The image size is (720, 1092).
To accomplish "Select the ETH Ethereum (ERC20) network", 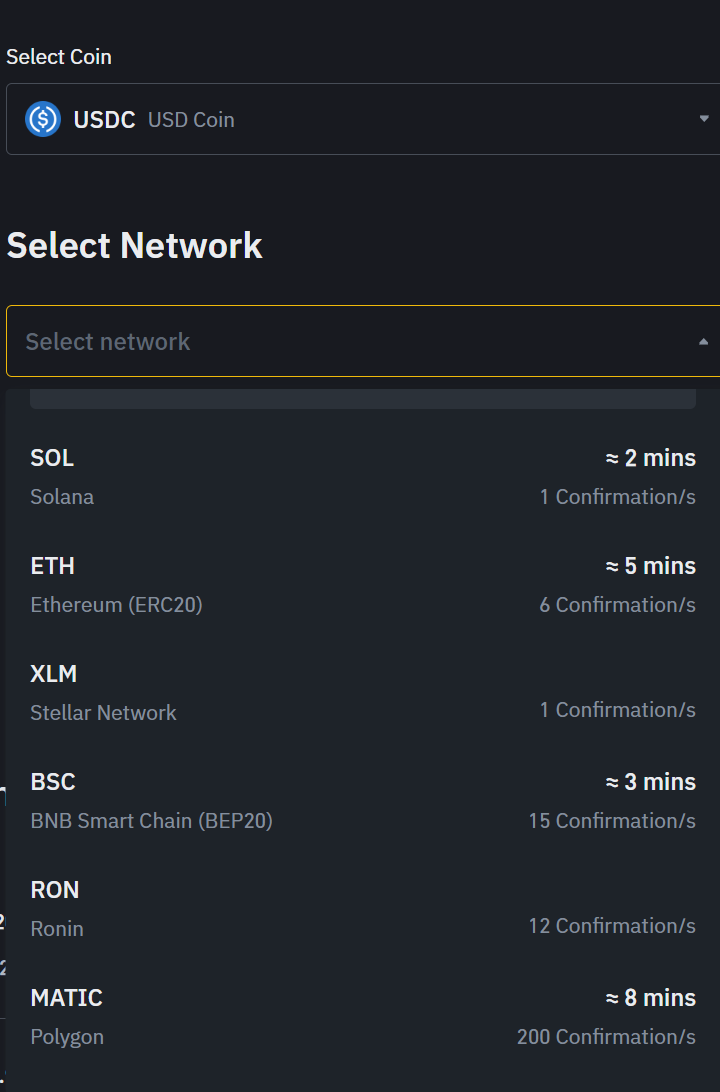I will (x=116, y=584).
